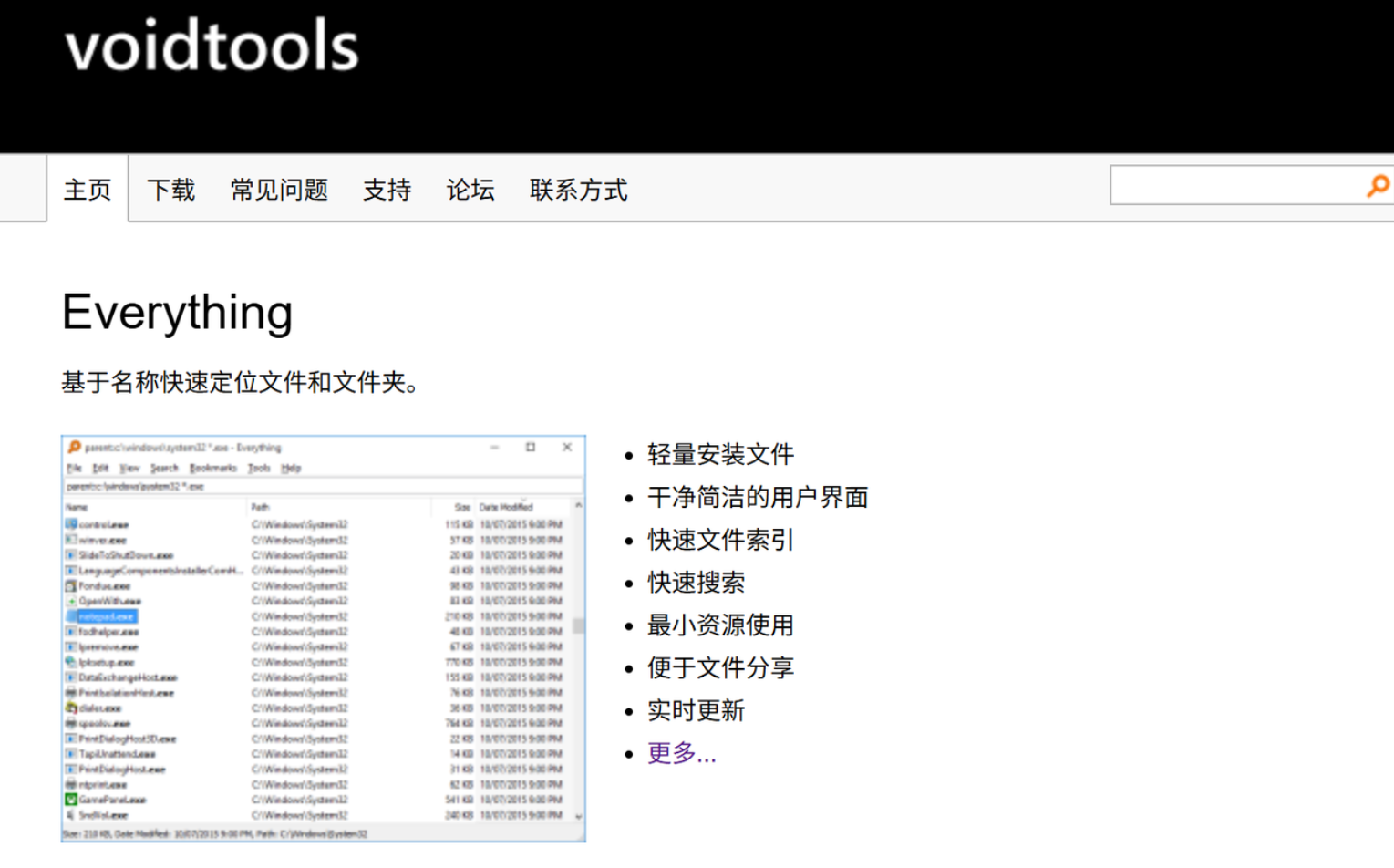The height and width of the screenshot is (868, 1394).
Task: Select the 主页 navigation tab
Action: 88,189
